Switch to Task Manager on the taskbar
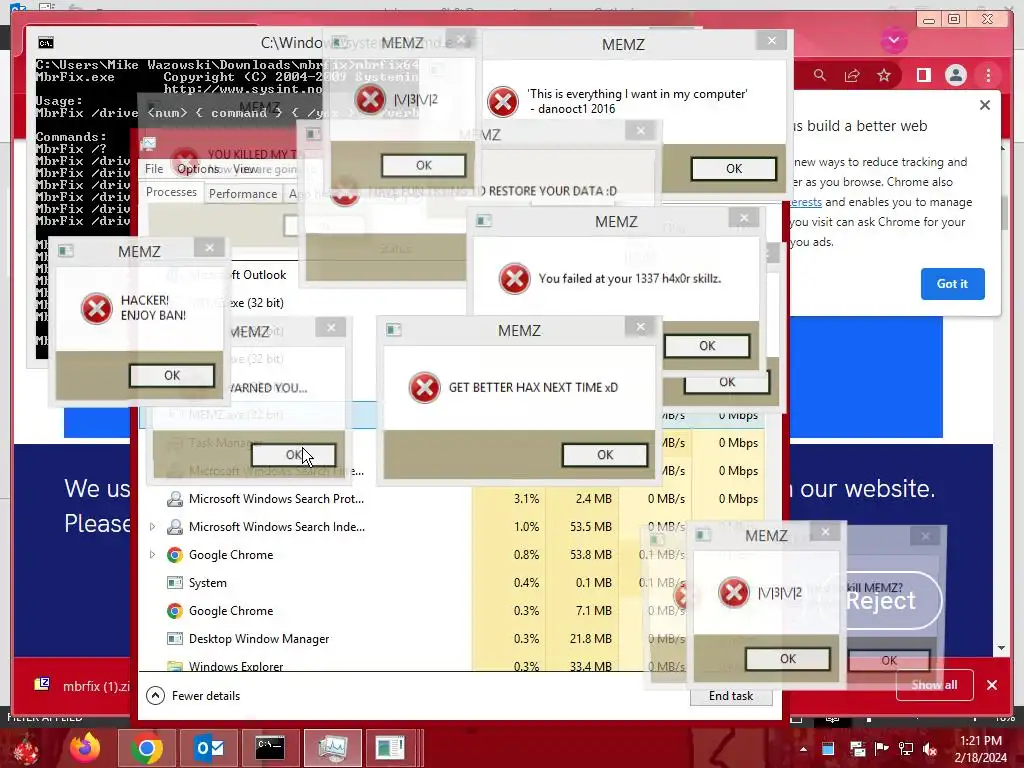The height and width of the screenshot is (768, 1024). click(332, 748)
